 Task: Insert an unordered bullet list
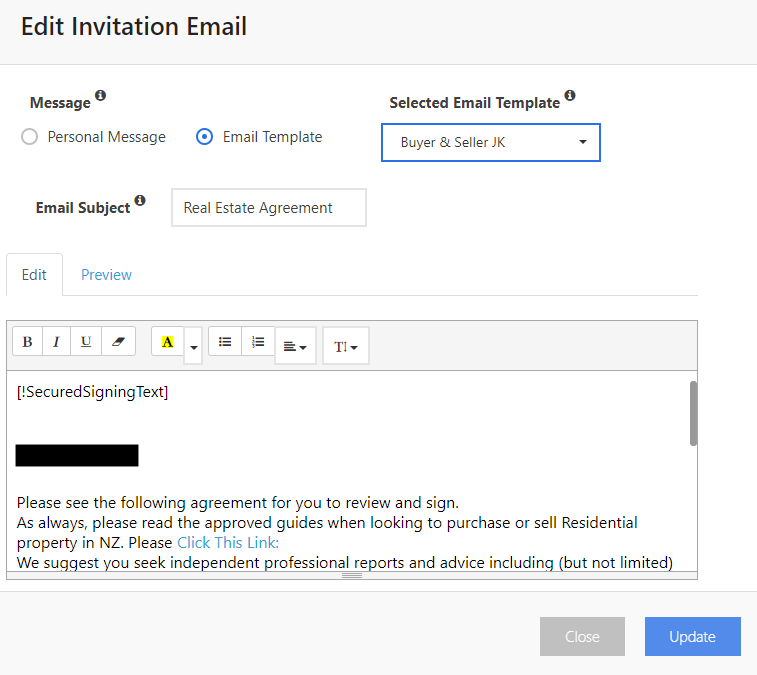[225, 342]
